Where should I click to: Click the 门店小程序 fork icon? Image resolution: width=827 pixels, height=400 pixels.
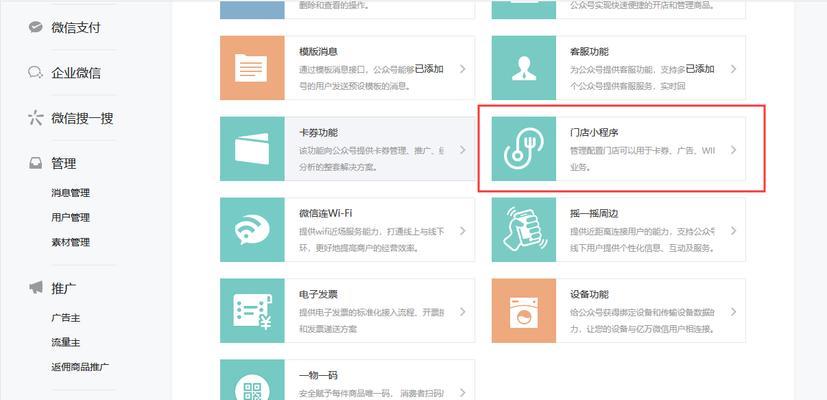(524, 149)
